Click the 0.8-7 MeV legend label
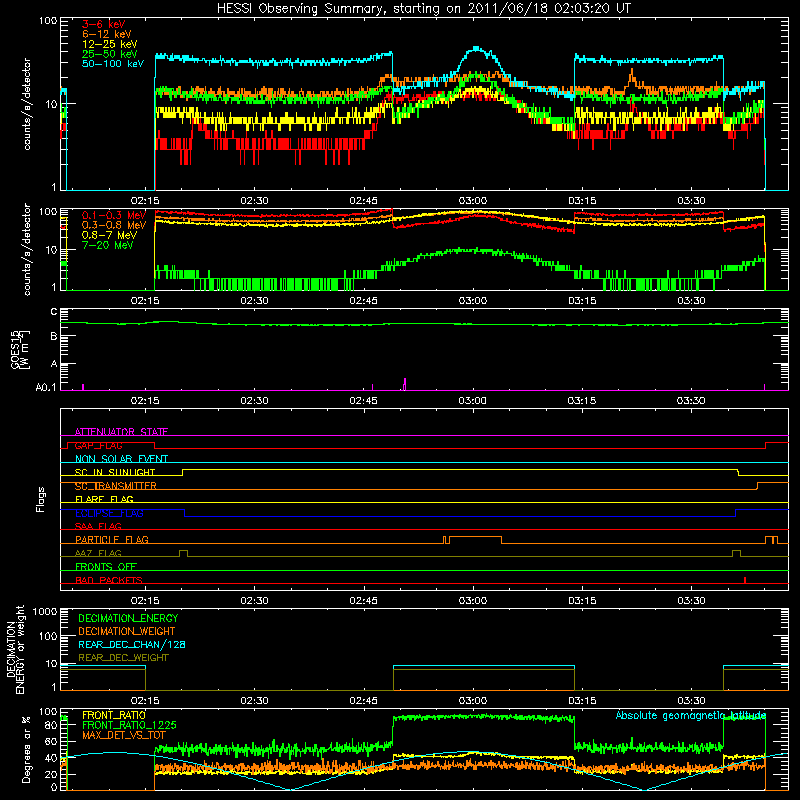800x800 pixels. tap(109, 235)
